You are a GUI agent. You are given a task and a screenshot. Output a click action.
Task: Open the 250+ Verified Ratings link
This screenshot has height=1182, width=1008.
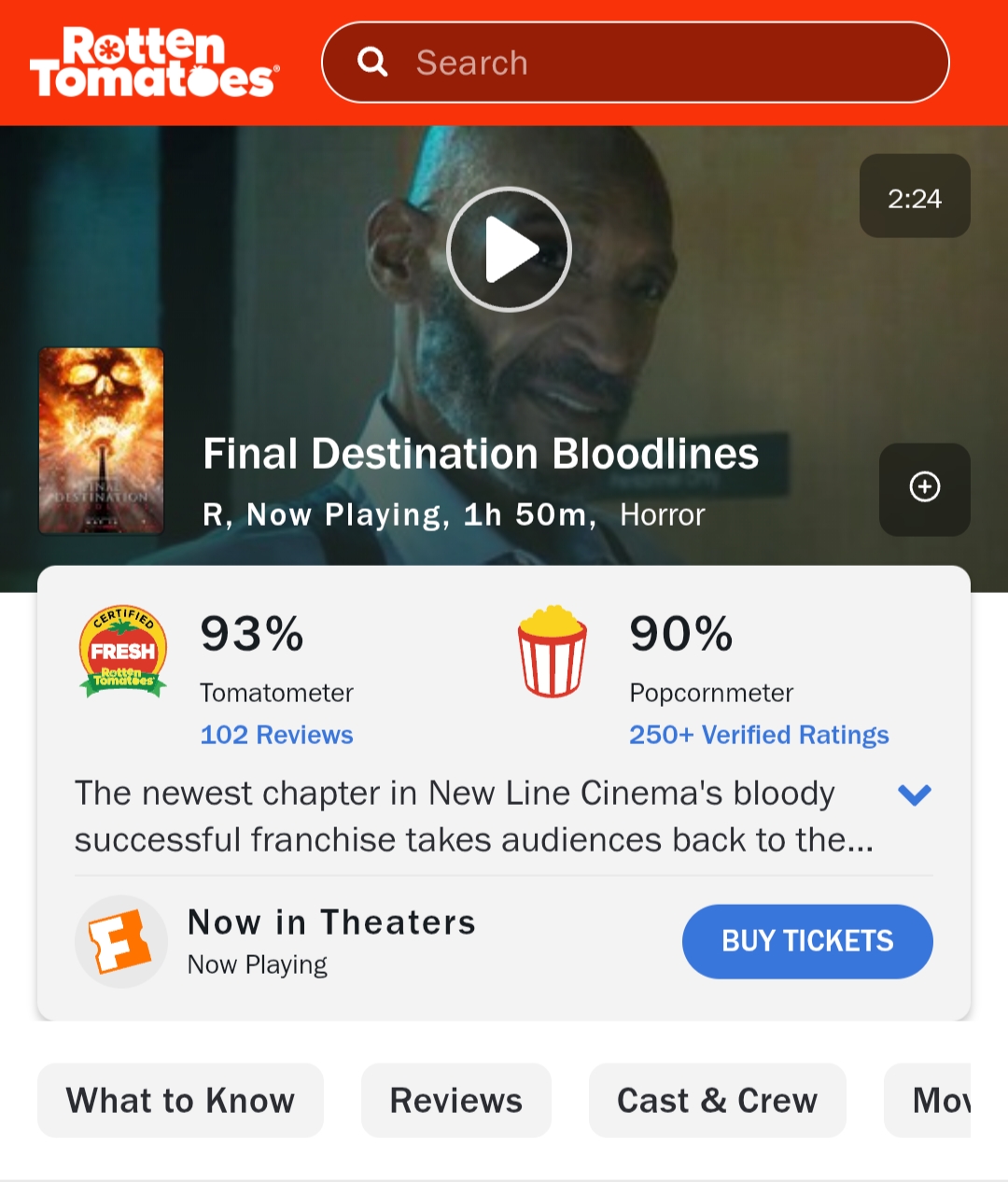tap(759, 735)
